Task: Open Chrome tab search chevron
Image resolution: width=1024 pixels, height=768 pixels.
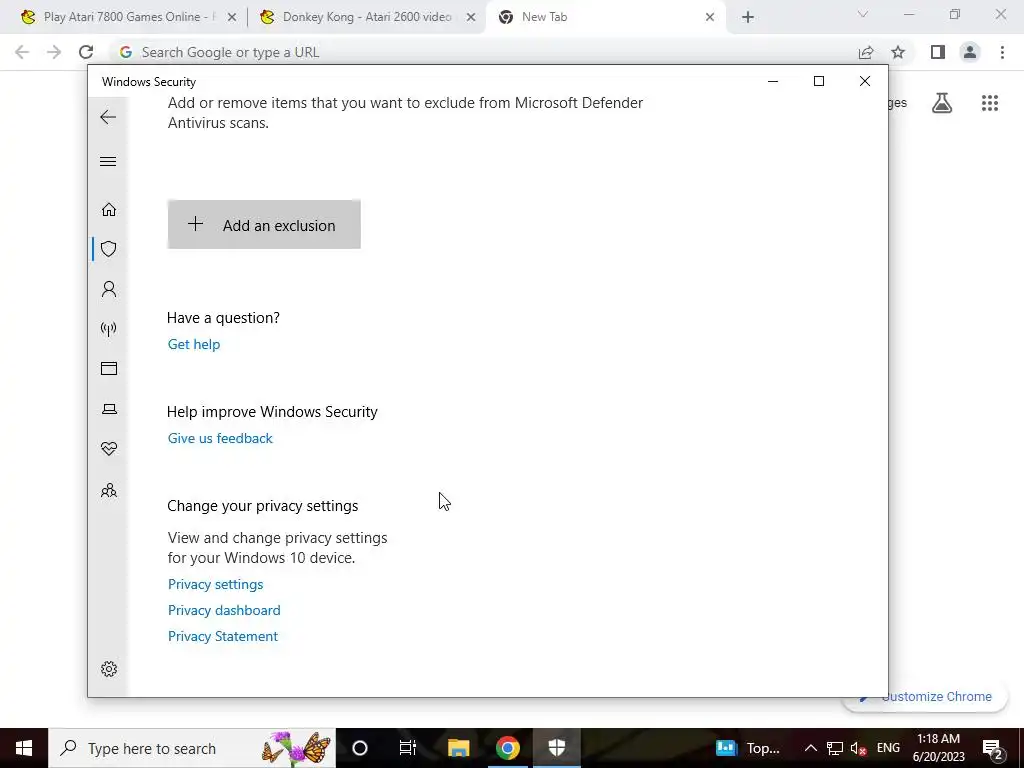Action: (863, 14)
